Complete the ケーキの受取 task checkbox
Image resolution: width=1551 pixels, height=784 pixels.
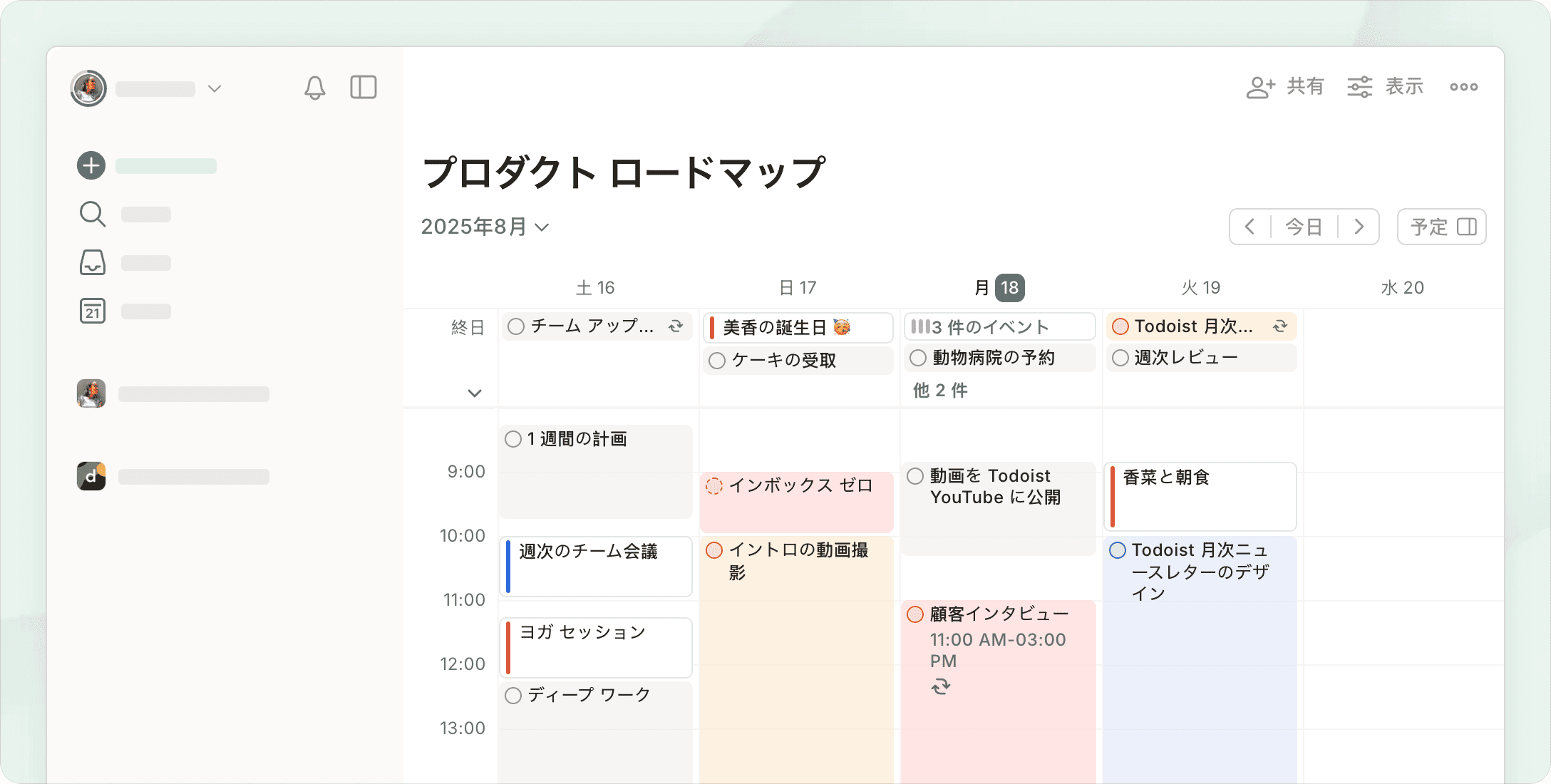717,361
